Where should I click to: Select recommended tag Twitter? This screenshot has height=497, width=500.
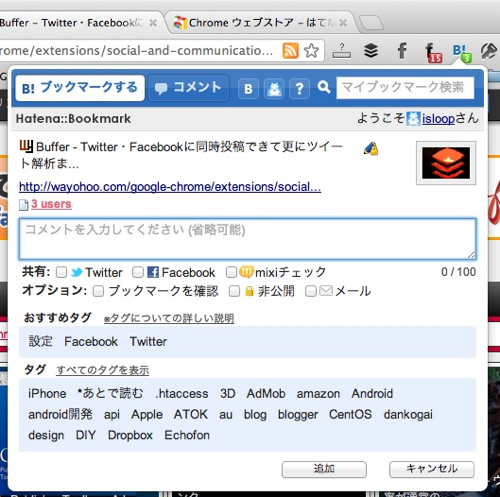tap(148, 342)
